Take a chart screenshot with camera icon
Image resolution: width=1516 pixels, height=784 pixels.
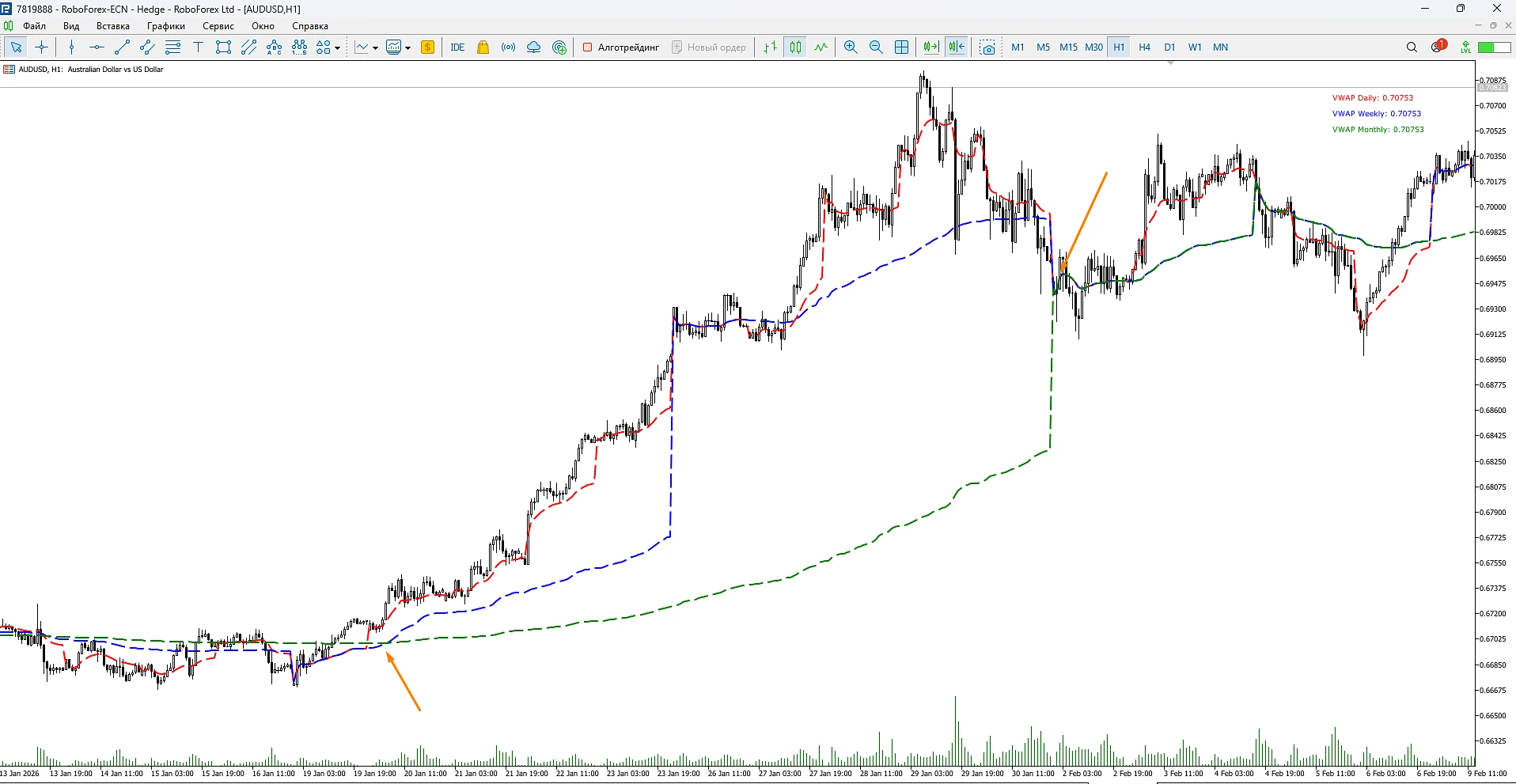[987, 47]
